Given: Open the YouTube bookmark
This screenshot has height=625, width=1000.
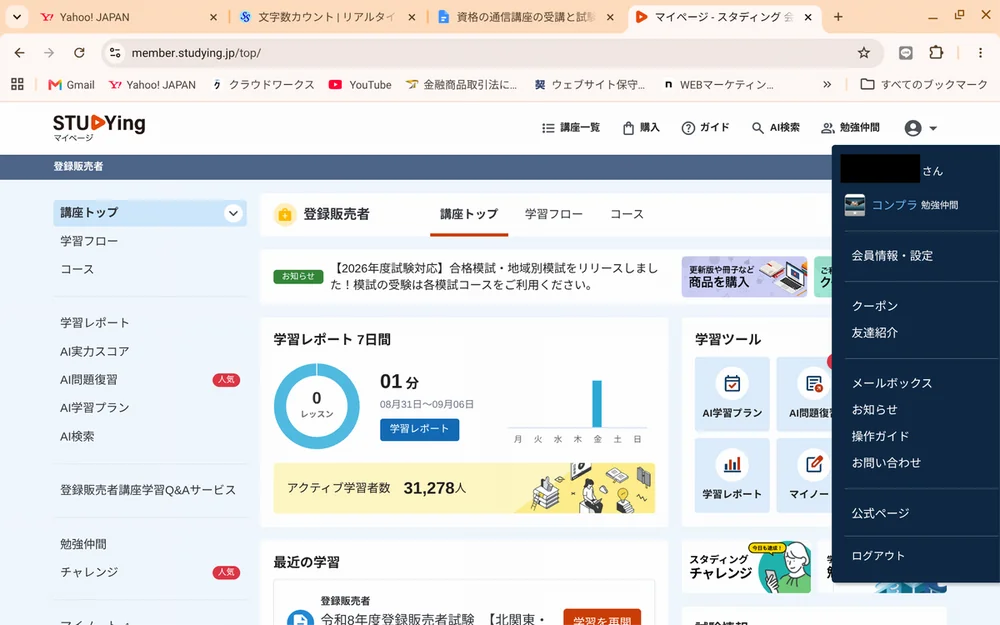Looking at the screenshot, I should point(360,85).
